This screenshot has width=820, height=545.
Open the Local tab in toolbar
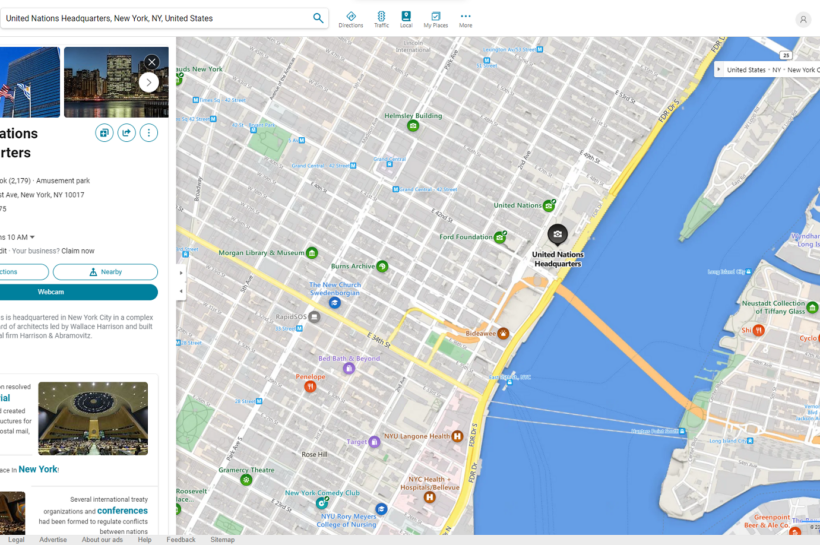point(406,19)
